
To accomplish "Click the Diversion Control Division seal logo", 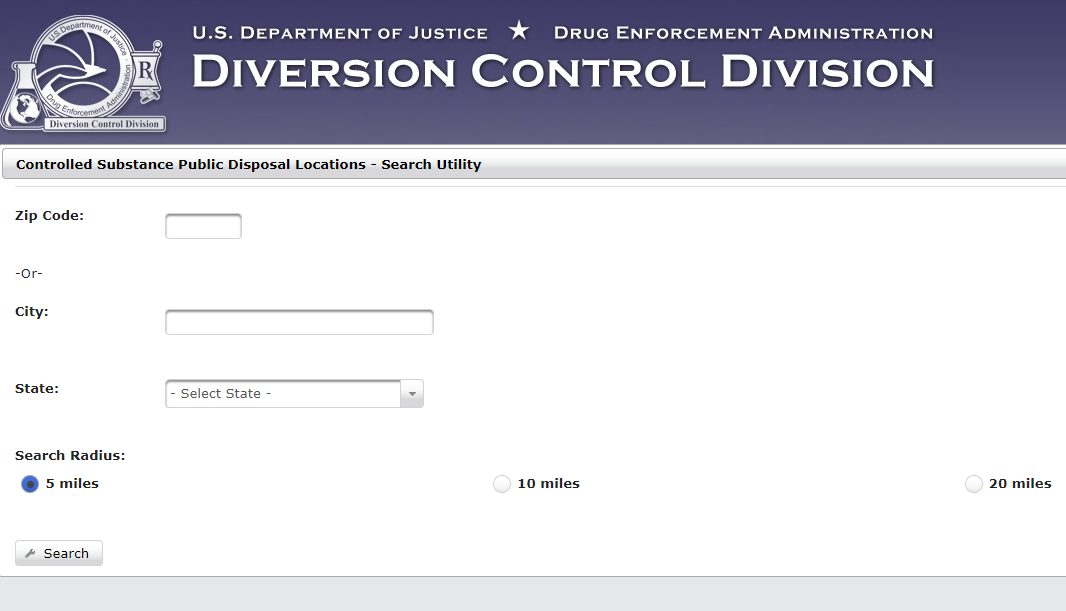I will pyautogui.click(x=84, y=73).
